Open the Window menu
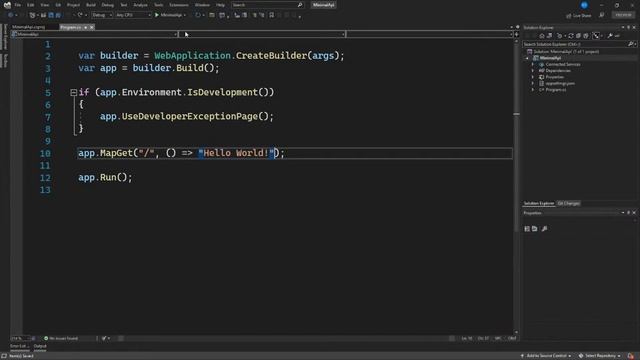 click(x=202, y=5)
